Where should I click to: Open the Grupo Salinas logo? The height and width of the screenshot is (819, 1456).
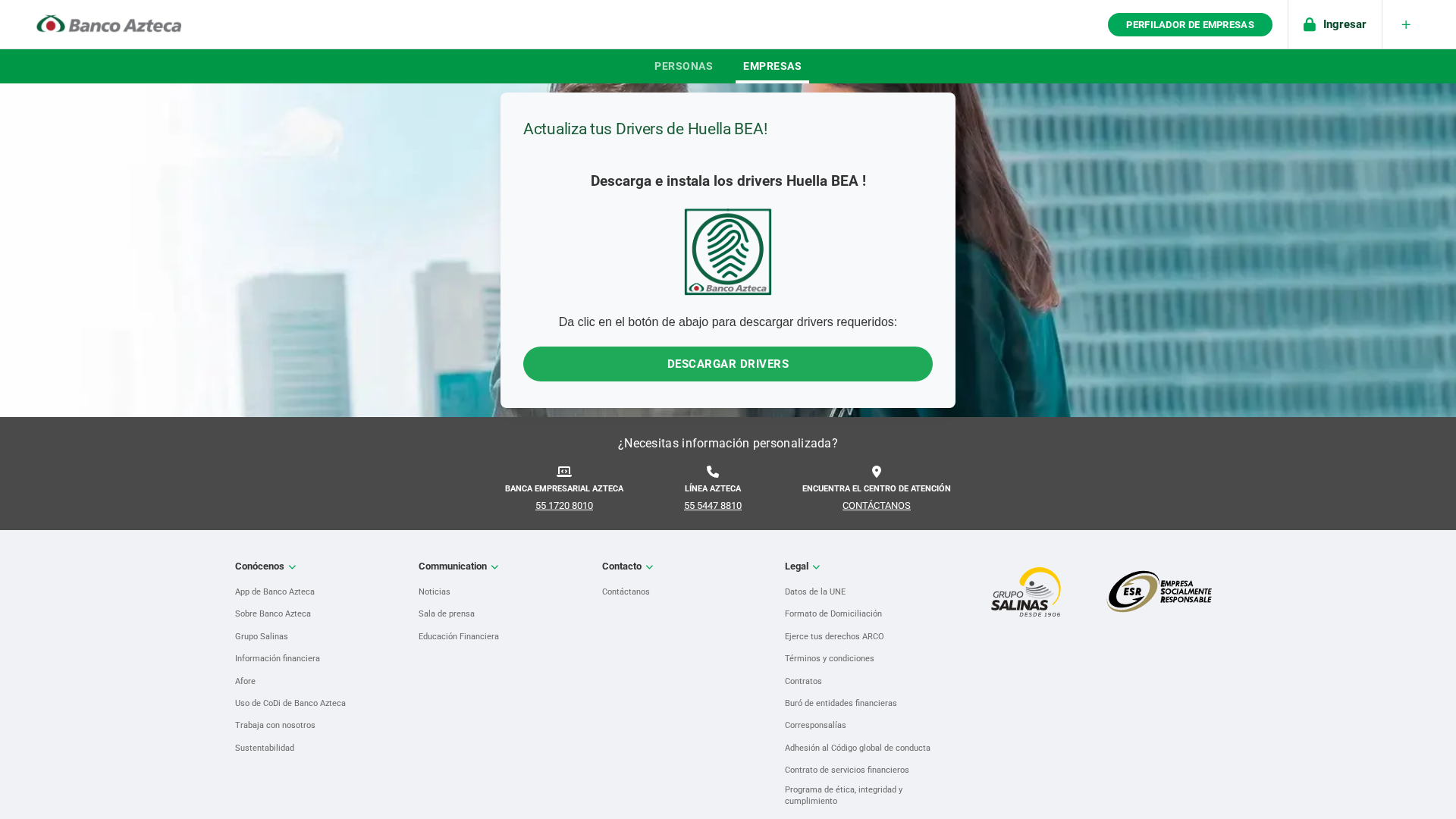[1026, 591]
